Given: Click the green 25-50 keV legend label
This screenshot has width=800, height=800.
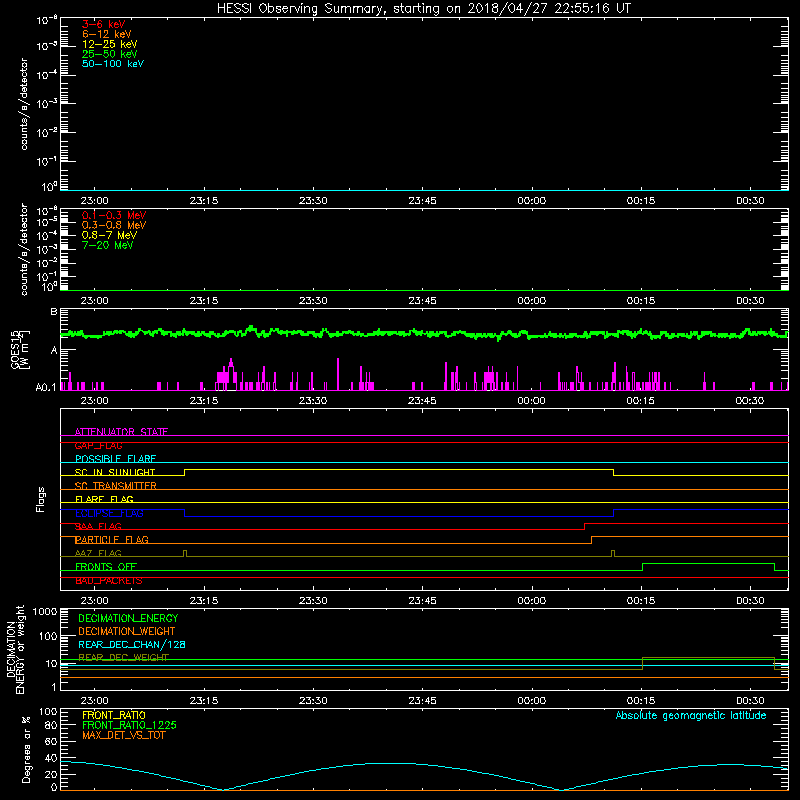Looking at the screenshot, I should pyautogui.click(x=110, y=54).
